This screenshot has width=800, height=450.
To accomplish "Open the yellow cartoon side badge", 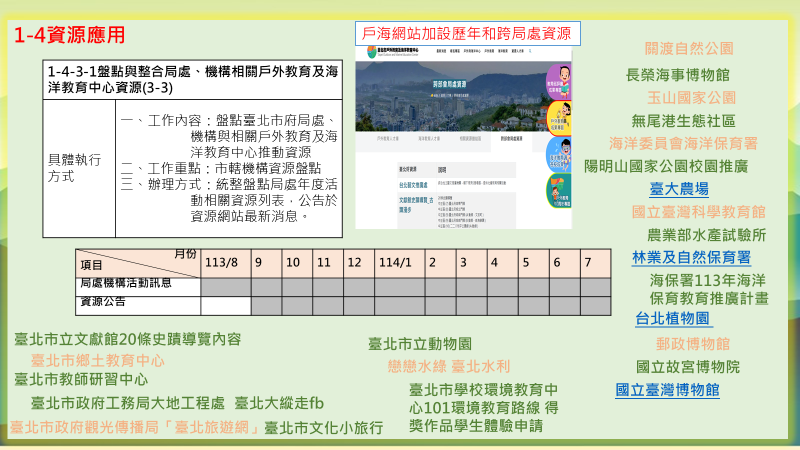I will pyautogui.click(x=559, y=118).
